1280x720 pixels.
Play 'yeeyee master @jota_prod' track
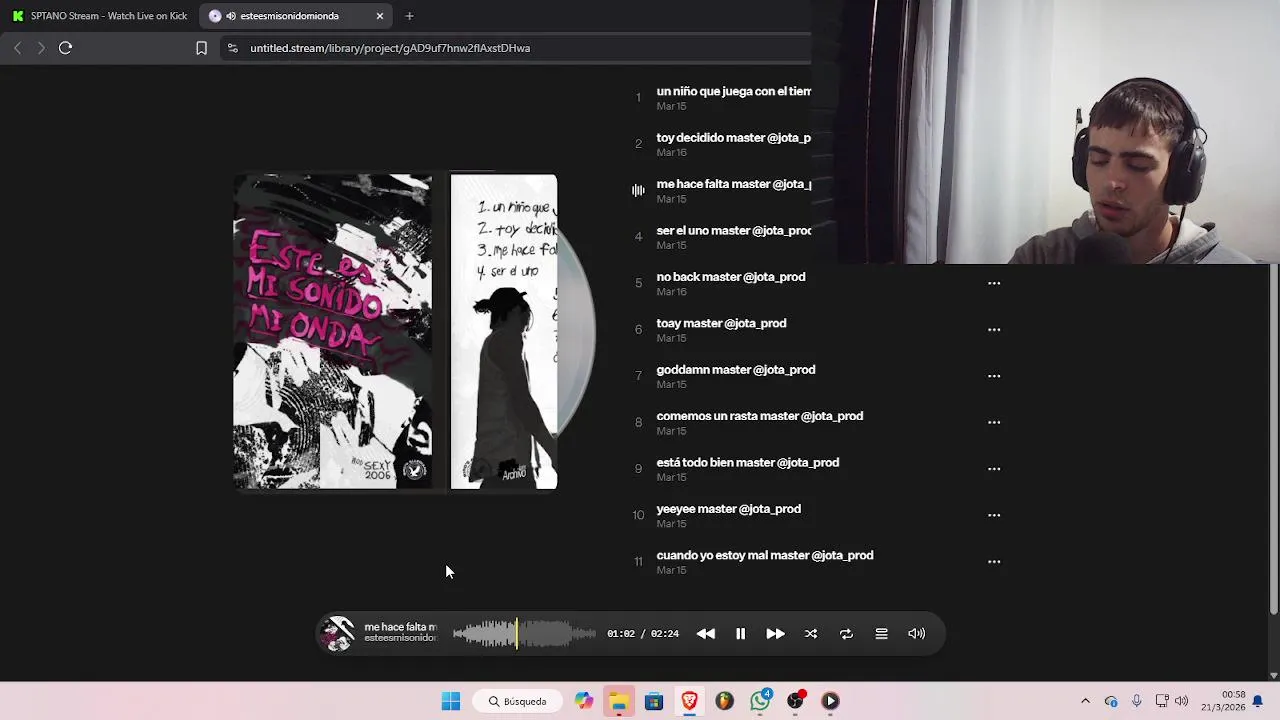pos(728,509)
